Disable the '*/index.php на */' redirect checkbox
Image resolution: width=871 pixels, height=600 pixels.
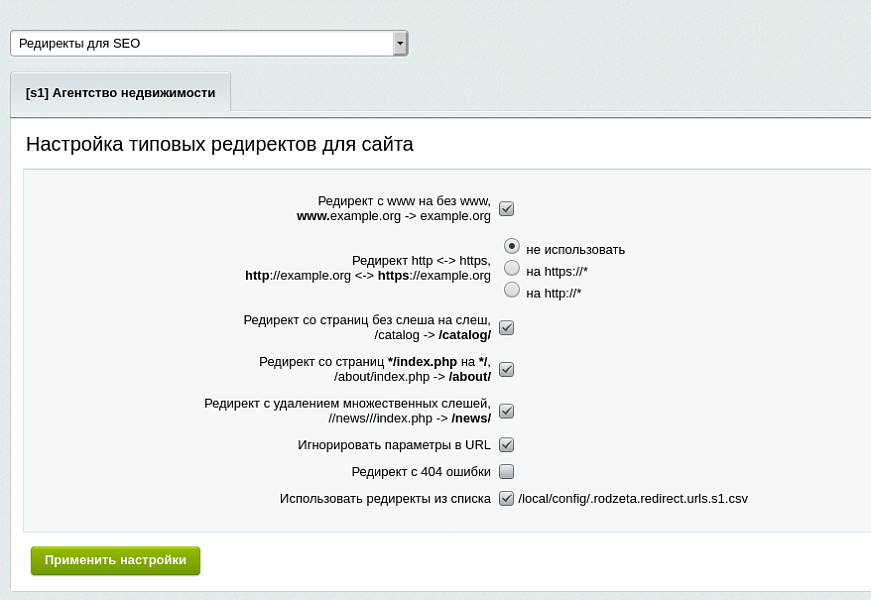pyautogui.click(x=506, y=369)
